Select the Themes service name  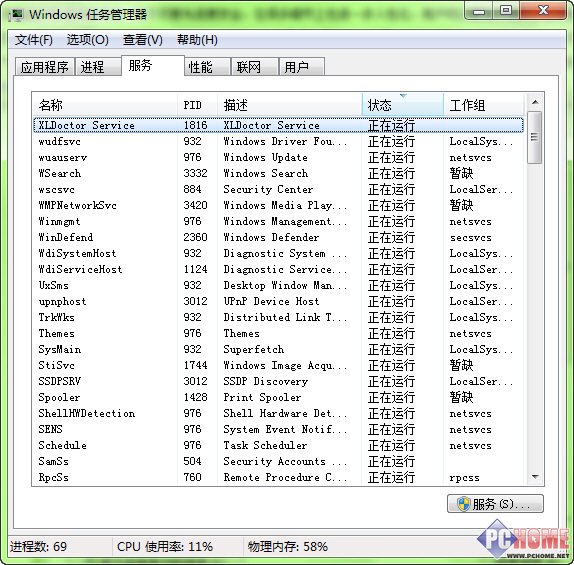pos(56,334)
